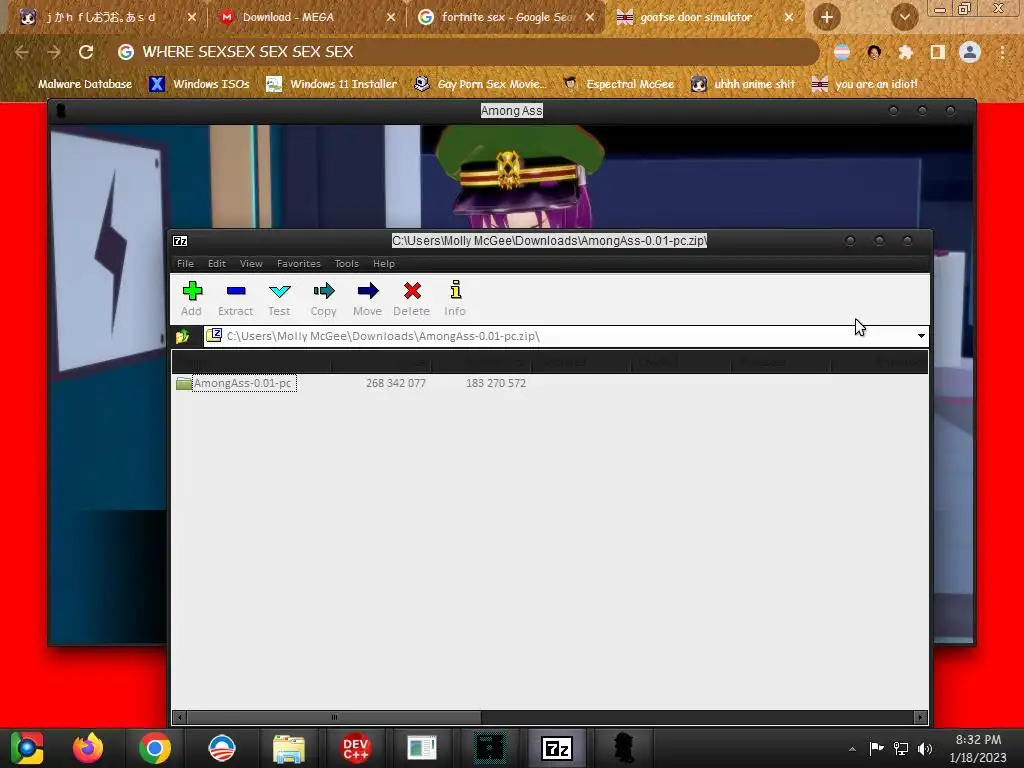The width and height of the screenshot is (1024, 768).
Task: Expand the archive path dropdown arrow
Action: click(x=921, y=336)
